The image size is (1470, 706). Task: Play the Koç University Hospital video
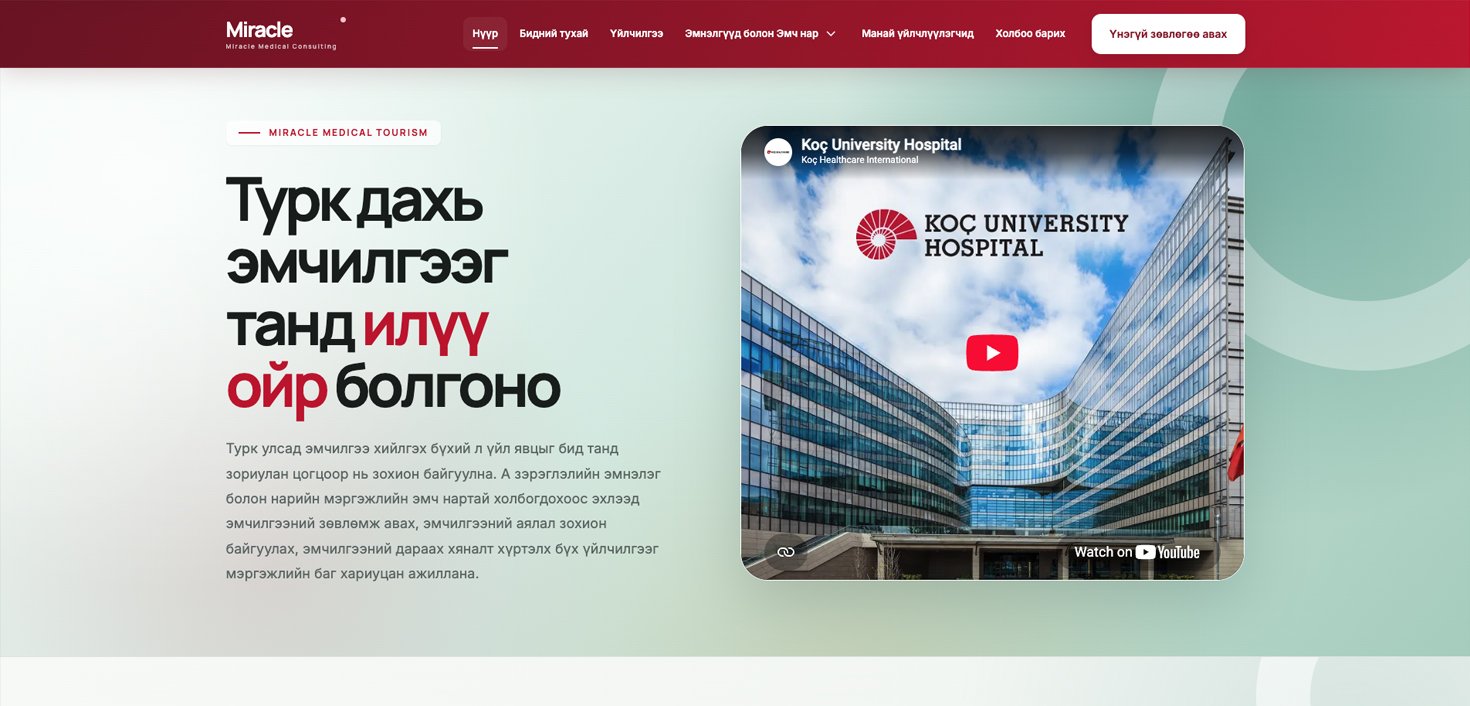coord(992,353)
